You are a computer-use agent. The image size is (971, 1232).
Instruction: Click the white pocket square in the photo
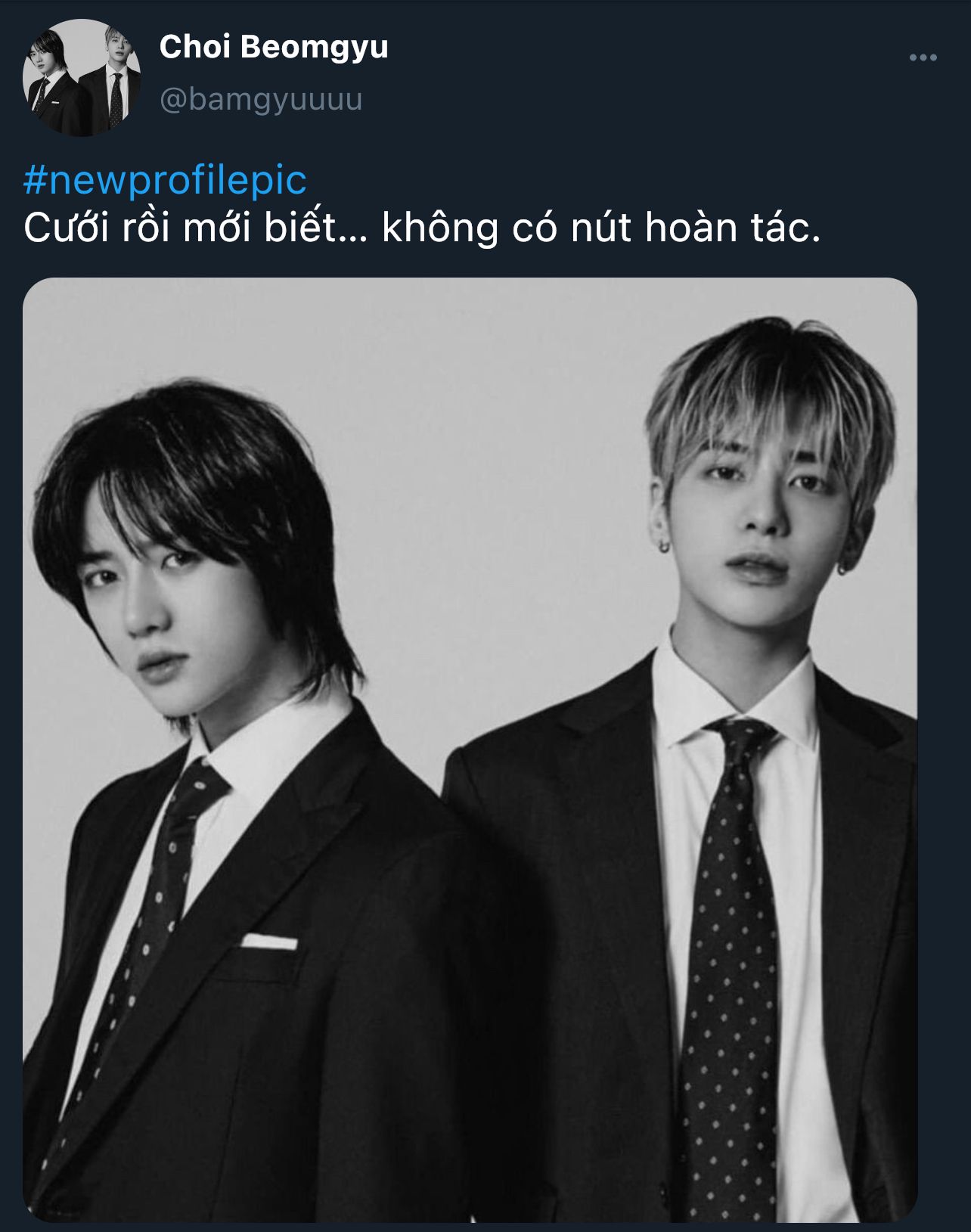pyautogui.click(x=268, y=942)
